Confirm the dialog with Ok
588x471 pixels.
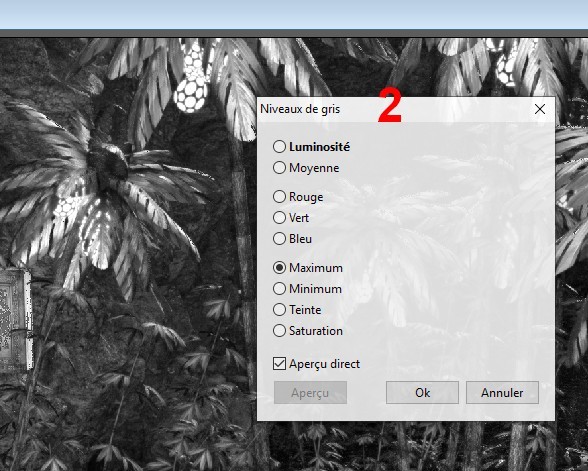point(422,393)
